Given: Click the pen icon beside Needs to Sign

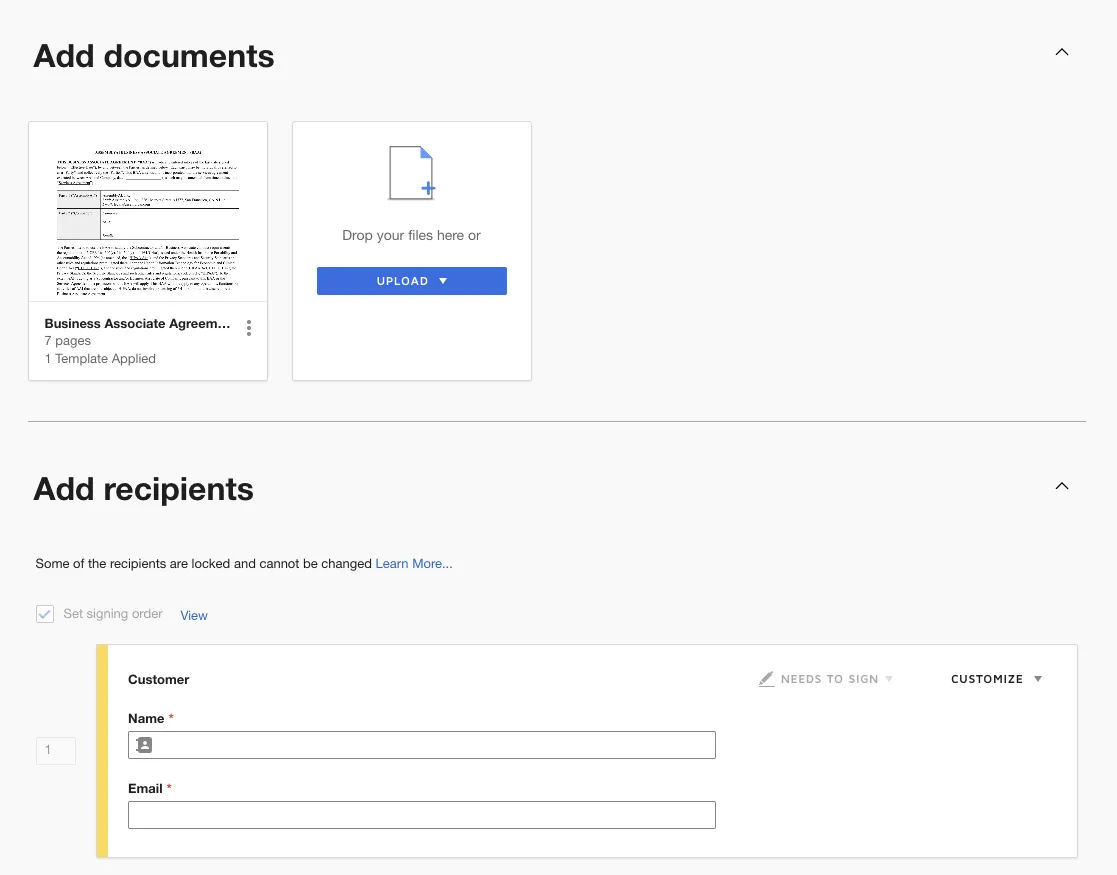Looking at the screenshot, I should [767, 679].
